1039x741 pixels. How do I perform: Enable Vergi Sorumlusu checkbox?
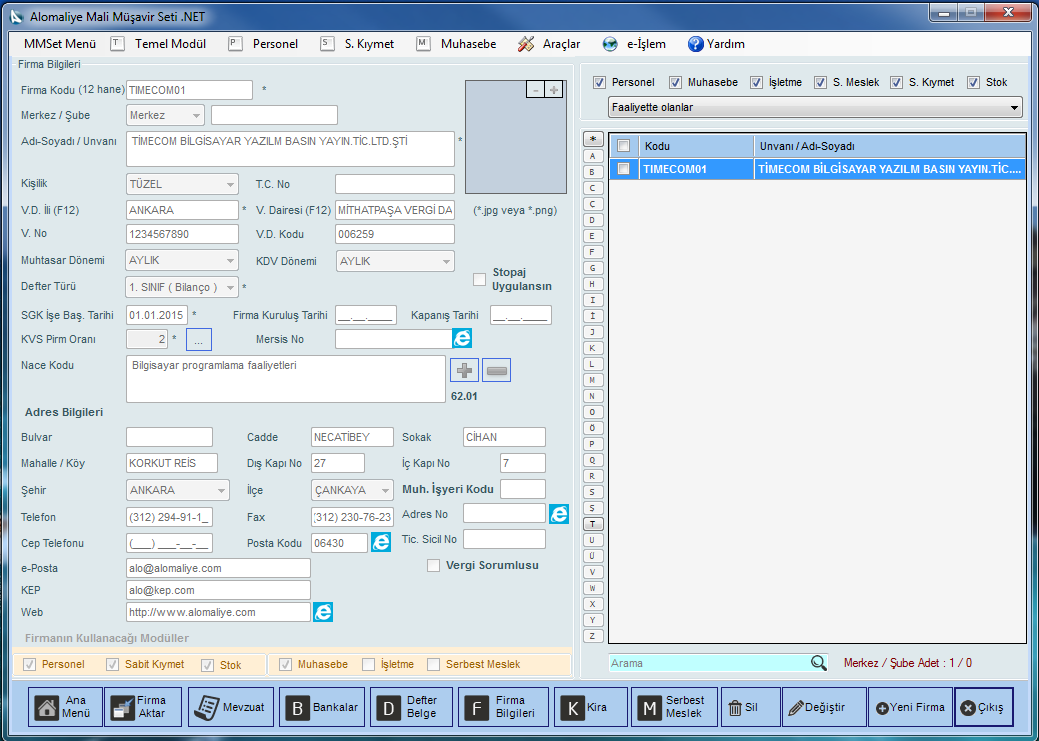click(433, 565)
